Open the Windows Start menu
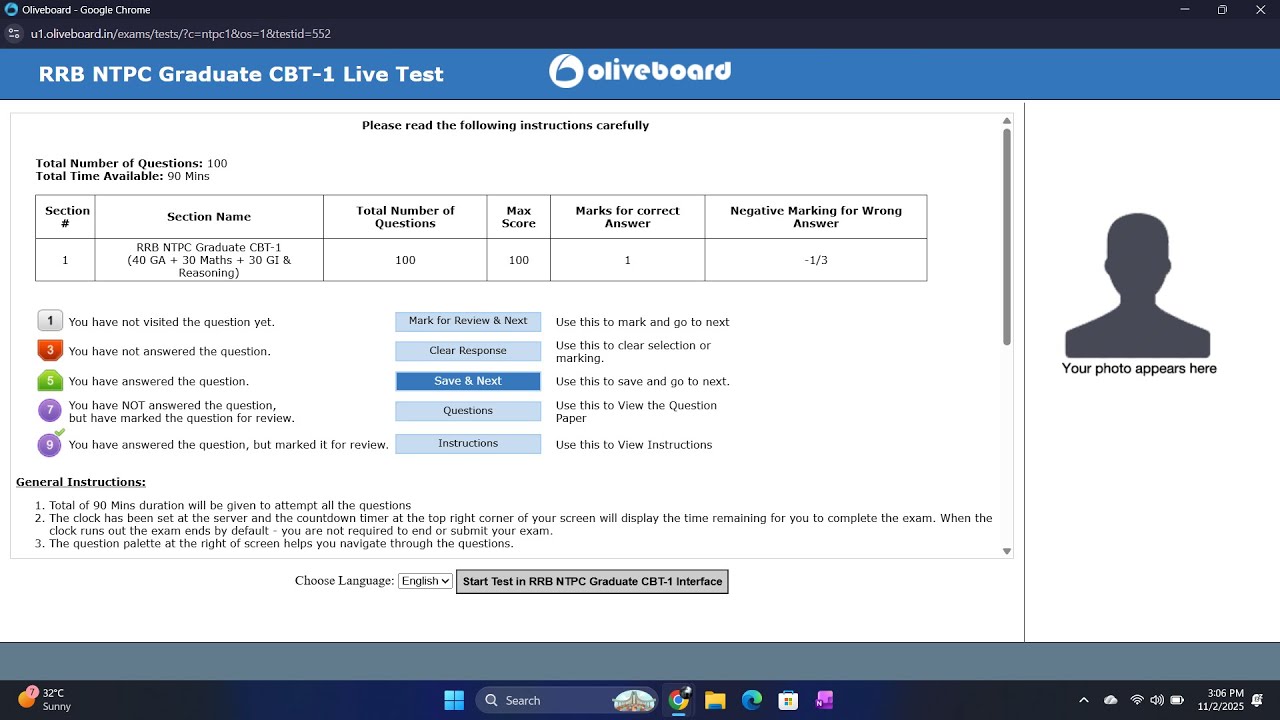The image size is (1280, 720). point(454,700)
